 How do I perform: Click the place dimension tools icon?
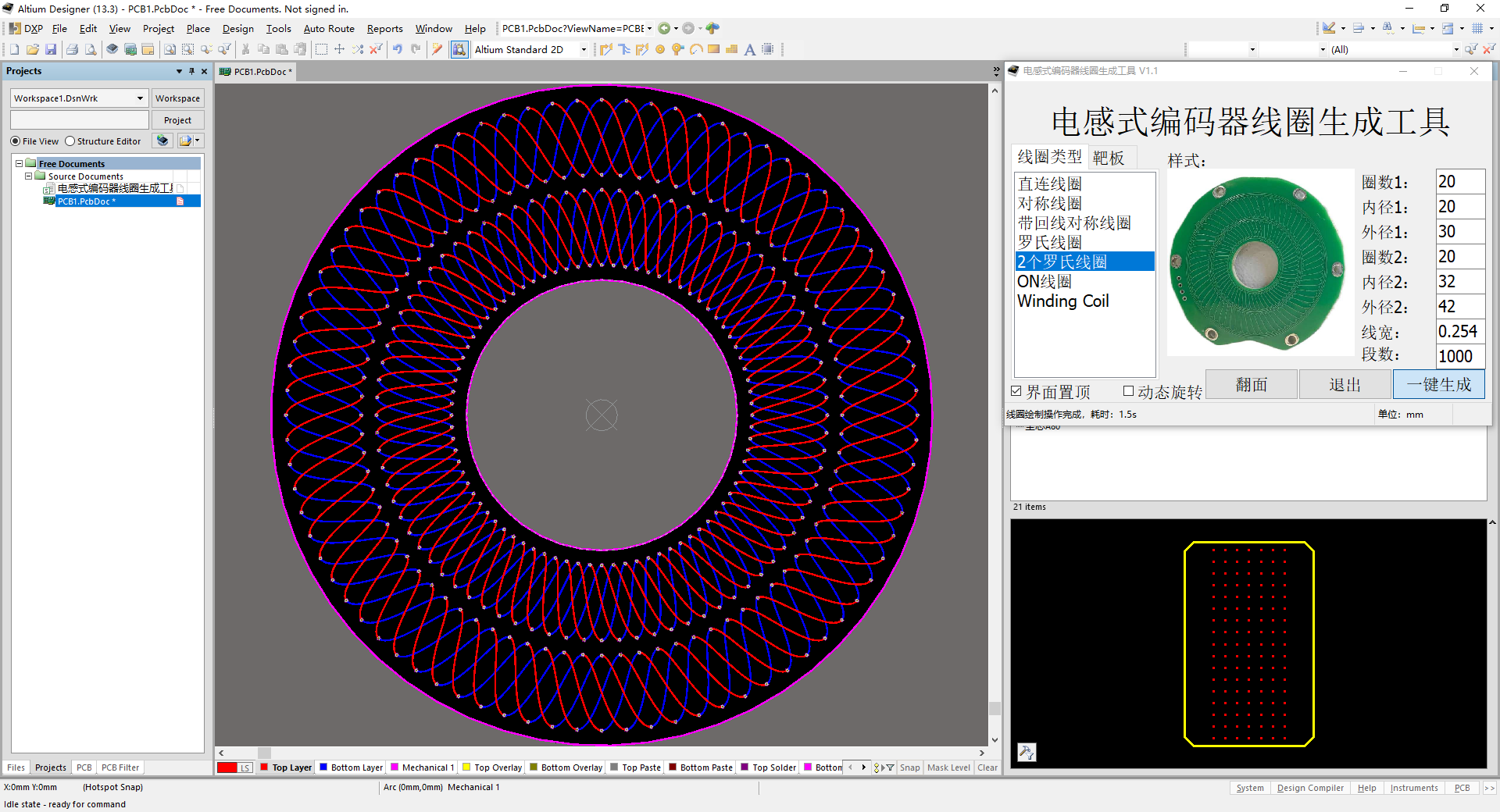point(1418,28)
